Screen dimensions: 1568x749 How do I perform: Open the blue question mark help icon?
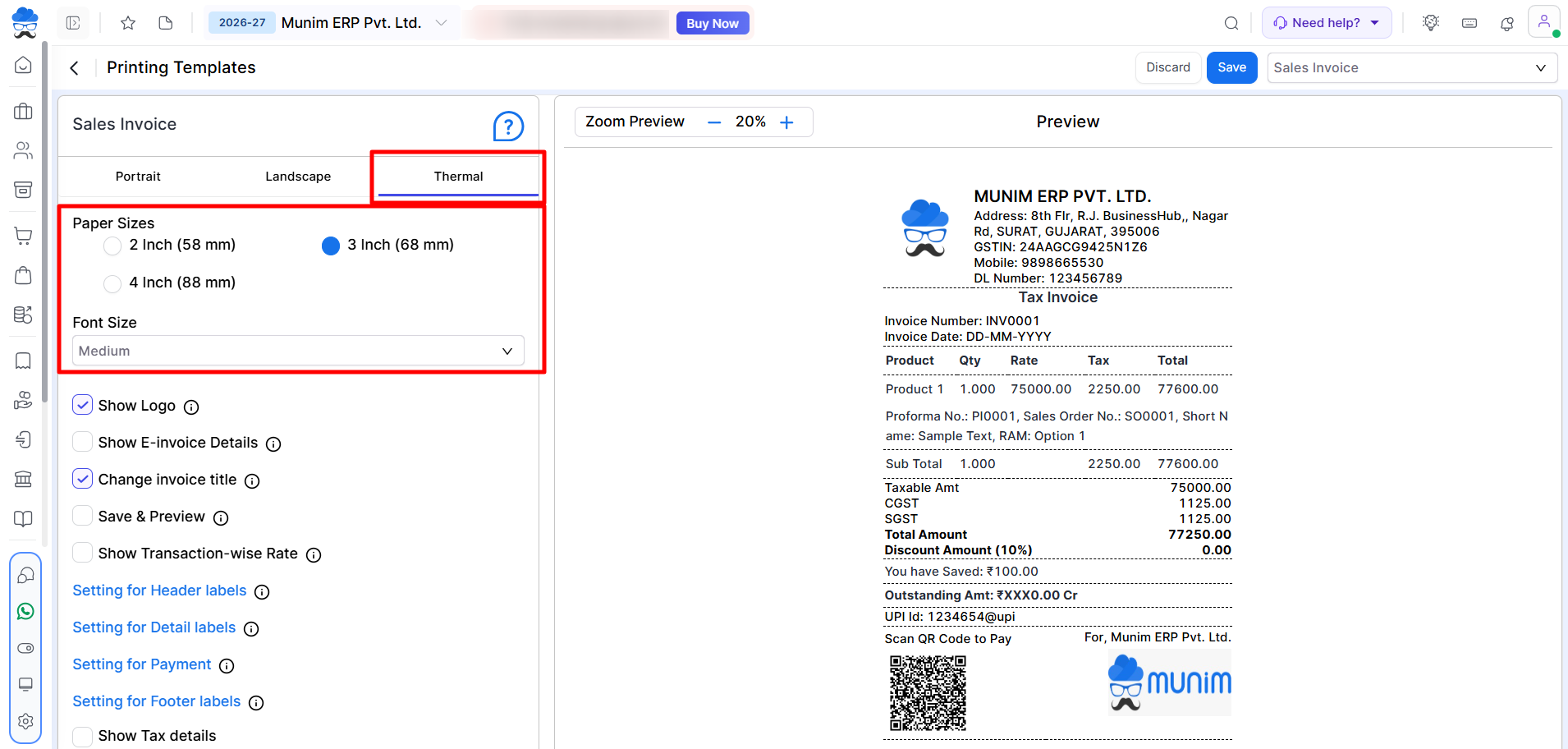508,126
